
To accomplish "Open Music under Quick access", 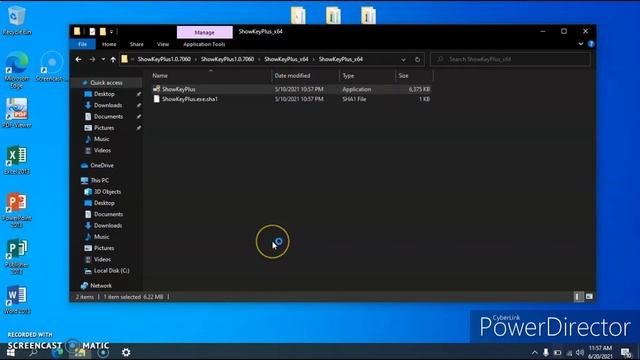I will pos(101,139).
